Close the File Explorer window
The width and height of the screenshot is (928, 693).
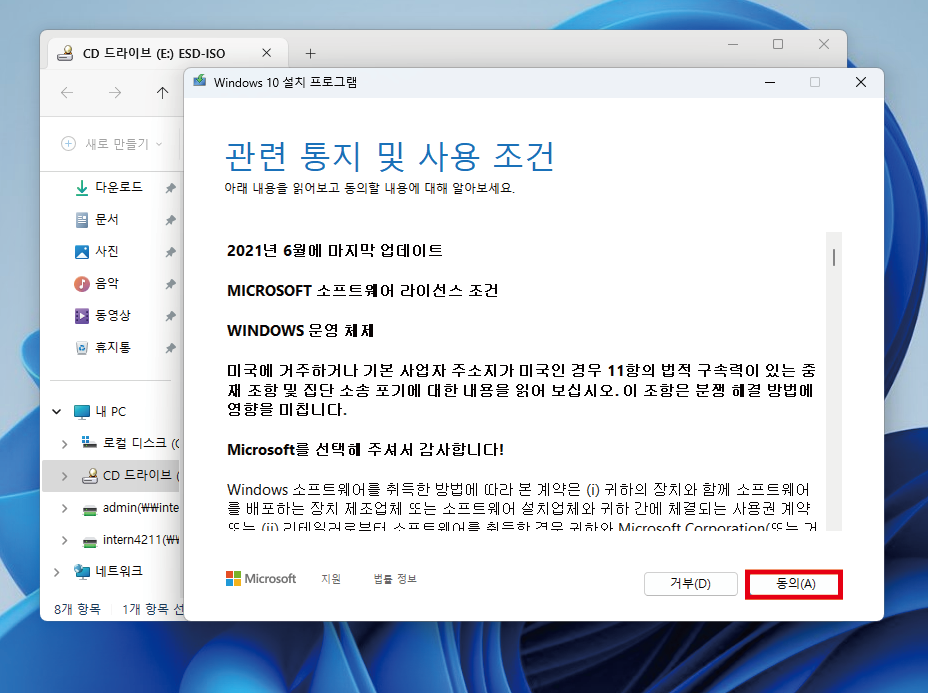pos(823,44)
